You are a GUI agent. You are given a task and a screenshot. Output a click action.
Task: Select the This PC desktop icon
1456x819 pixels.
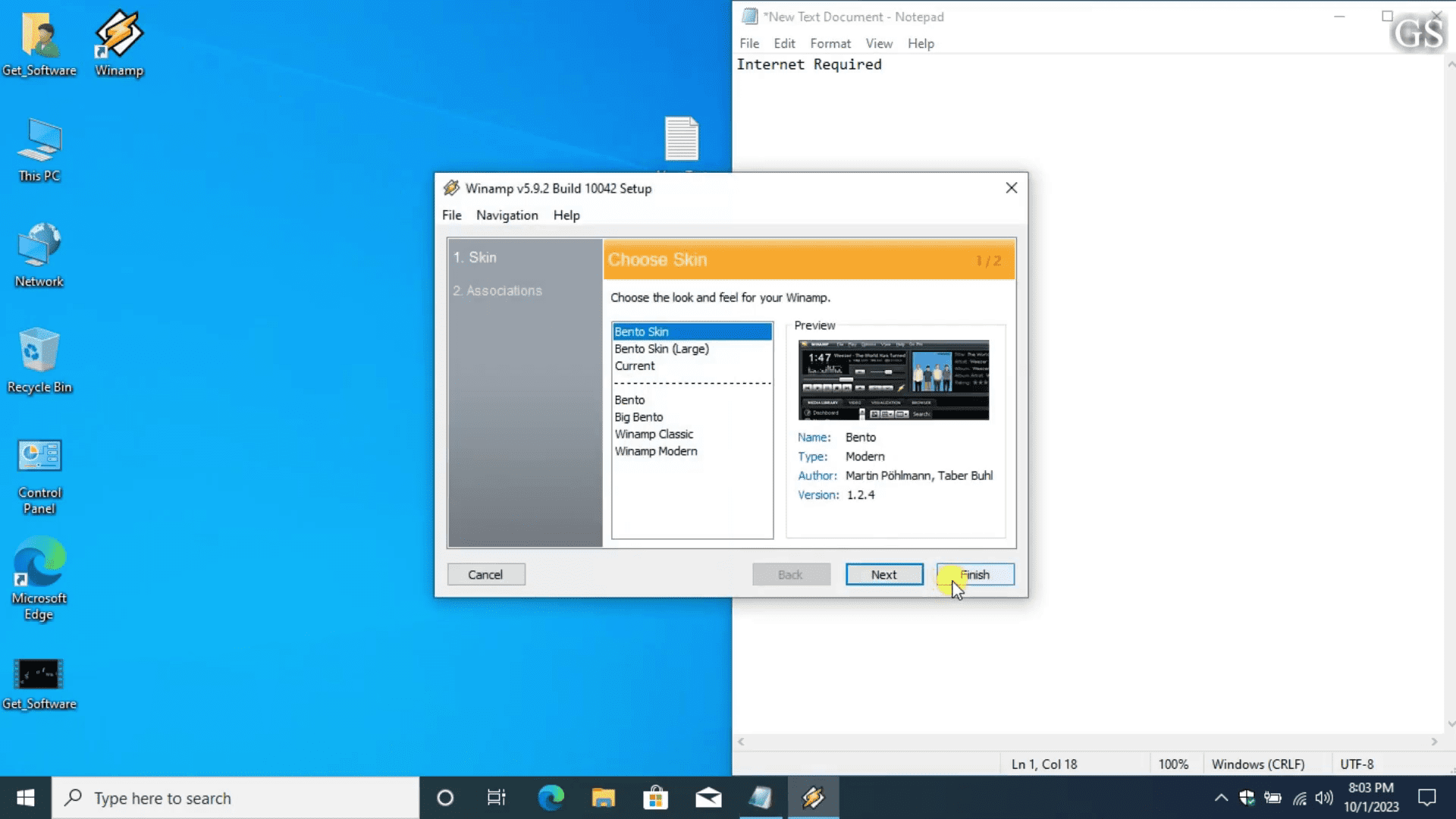click(x=39, y=149)
